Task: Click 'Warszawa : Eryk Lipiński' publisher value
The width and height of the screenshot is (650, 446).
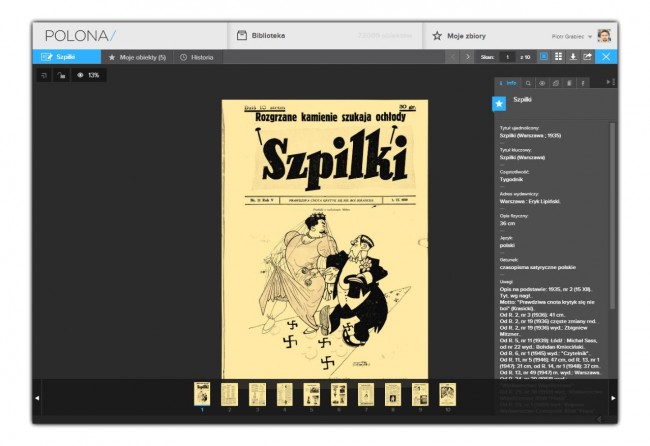Action: pos(530,201)
